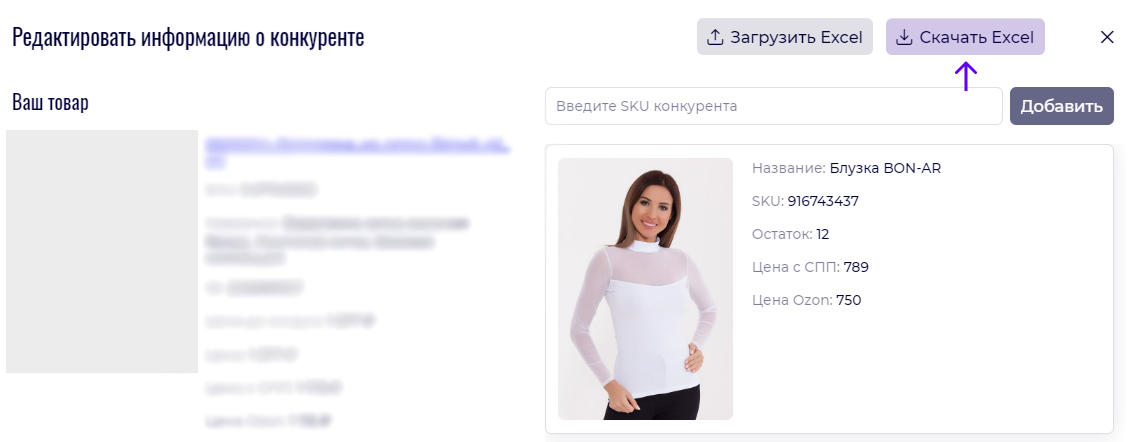Click the Загрузить Excel button label

click(796, 37)
